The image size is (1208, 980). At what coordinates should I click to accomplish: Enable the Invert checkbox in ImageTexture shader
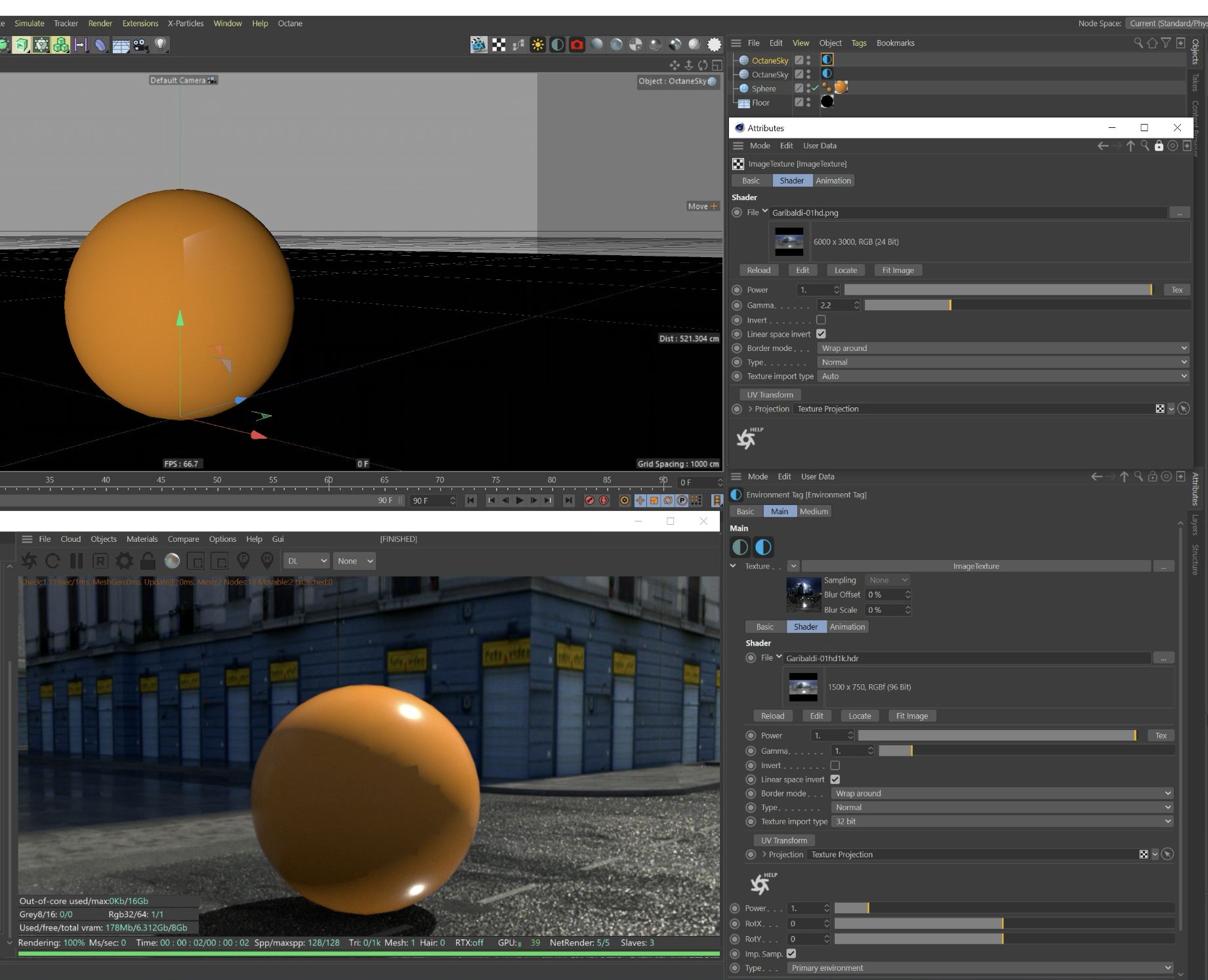(821, 320)
